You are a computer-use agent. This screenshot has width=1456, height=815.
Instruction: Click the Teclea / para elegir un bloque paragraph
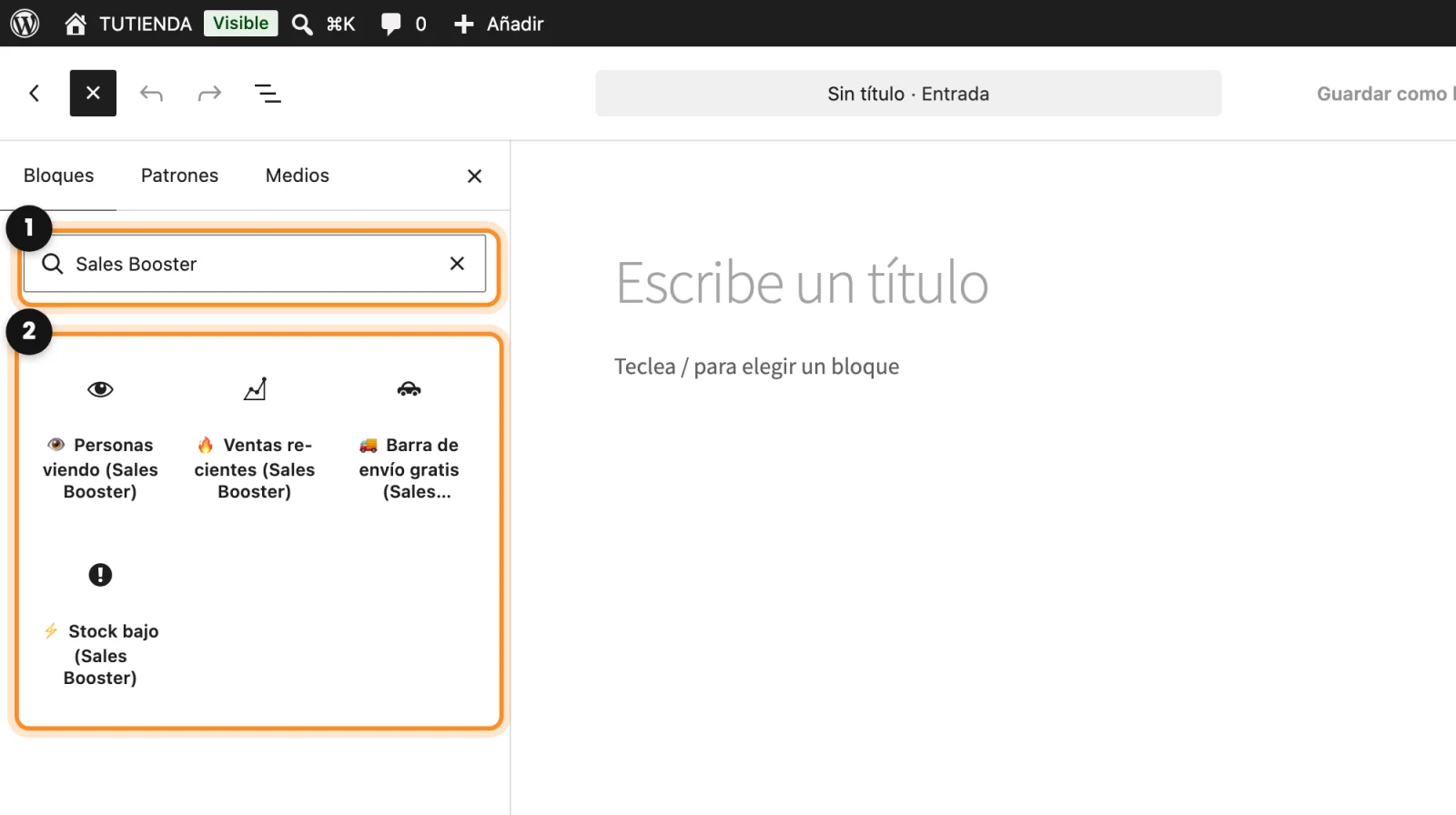pos(756,367)
